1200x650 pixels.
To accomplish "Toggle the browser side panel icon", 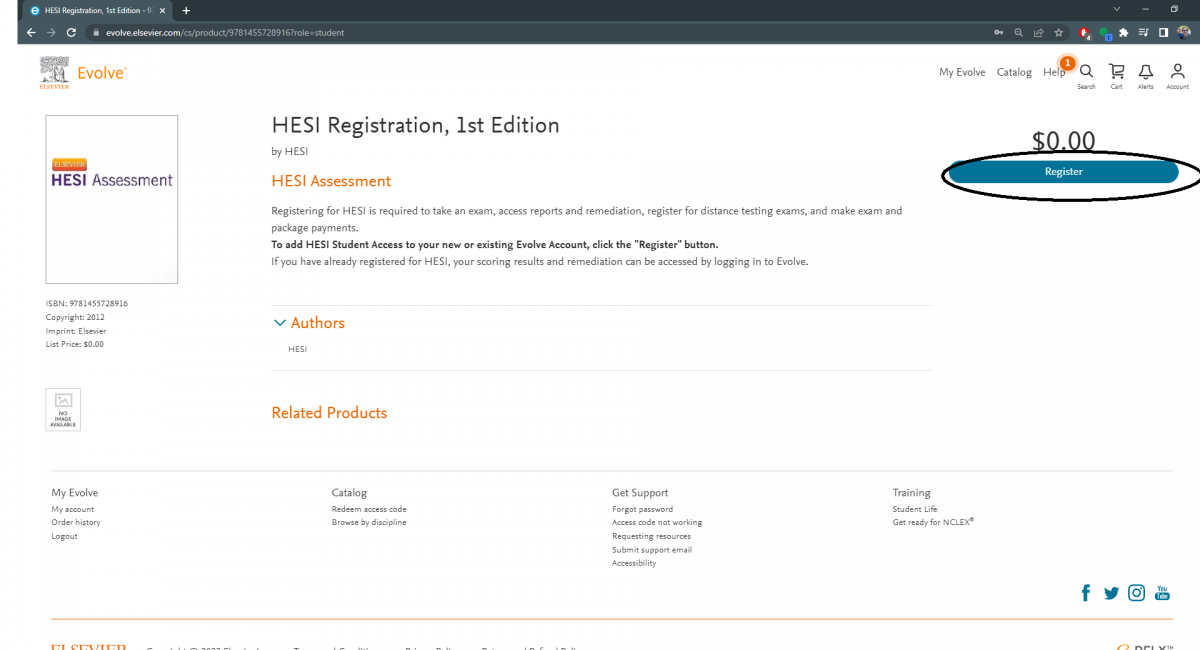I will tap(1164, 32).
